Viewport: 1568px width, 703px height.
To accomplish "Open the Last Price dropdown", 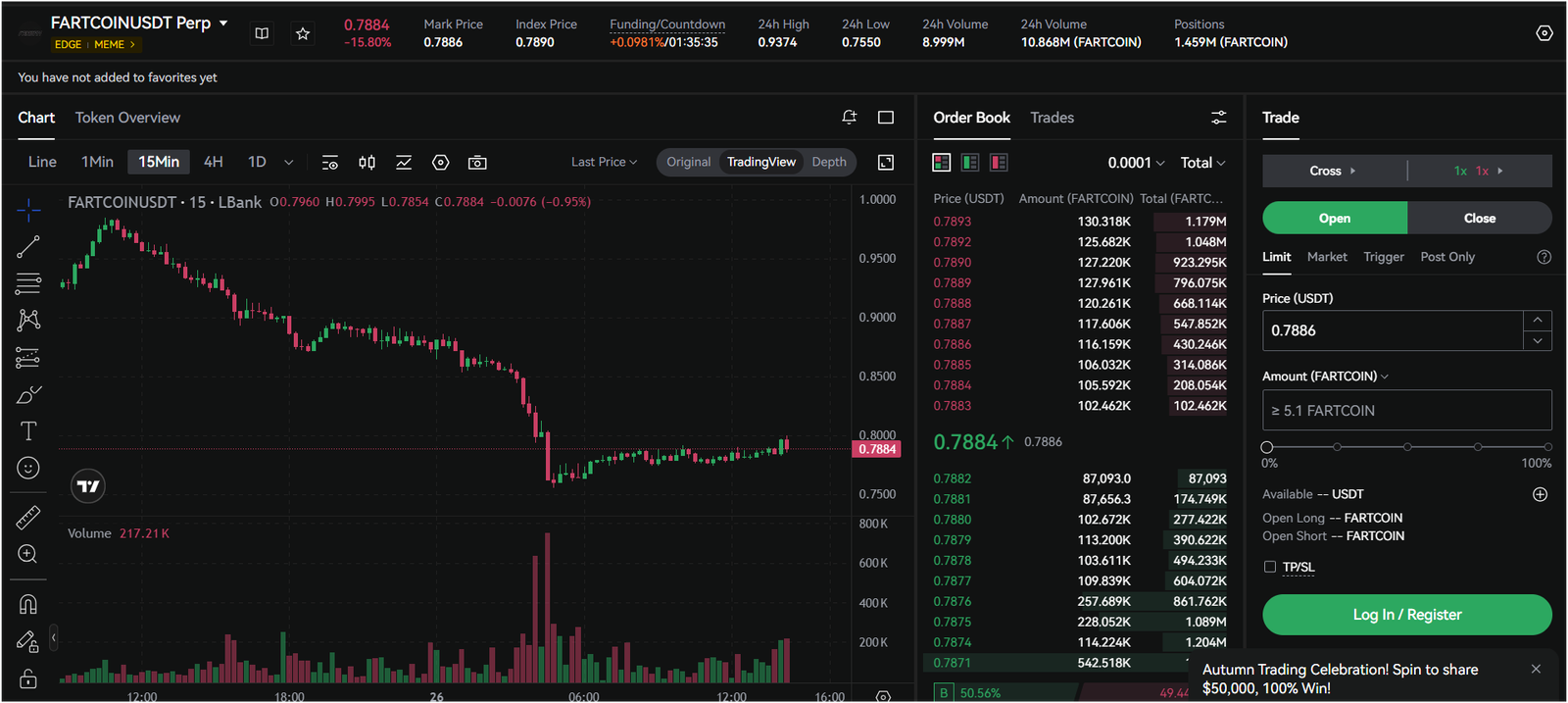I will (604, 162).
